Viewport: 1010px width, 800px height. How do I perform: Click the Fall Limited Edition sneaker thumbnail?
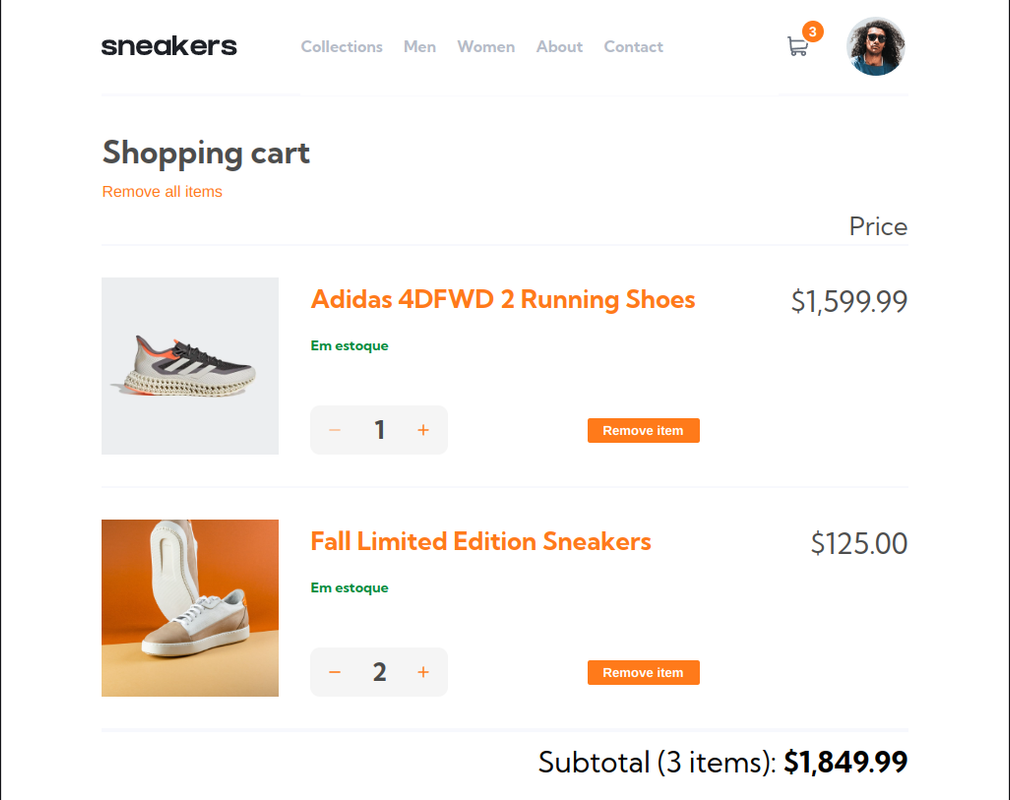click(x=190, y=608)
